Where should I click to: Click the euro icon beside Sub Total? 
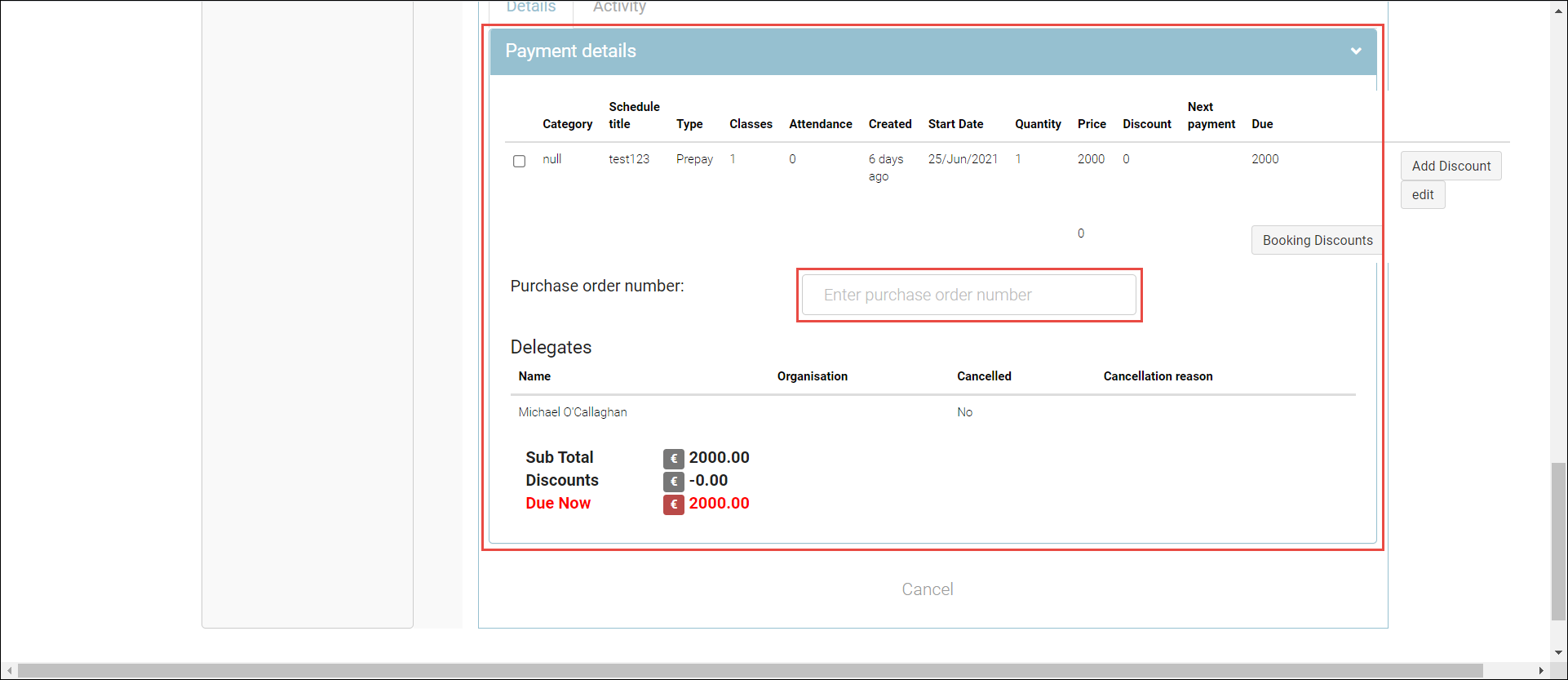point(673,459)
